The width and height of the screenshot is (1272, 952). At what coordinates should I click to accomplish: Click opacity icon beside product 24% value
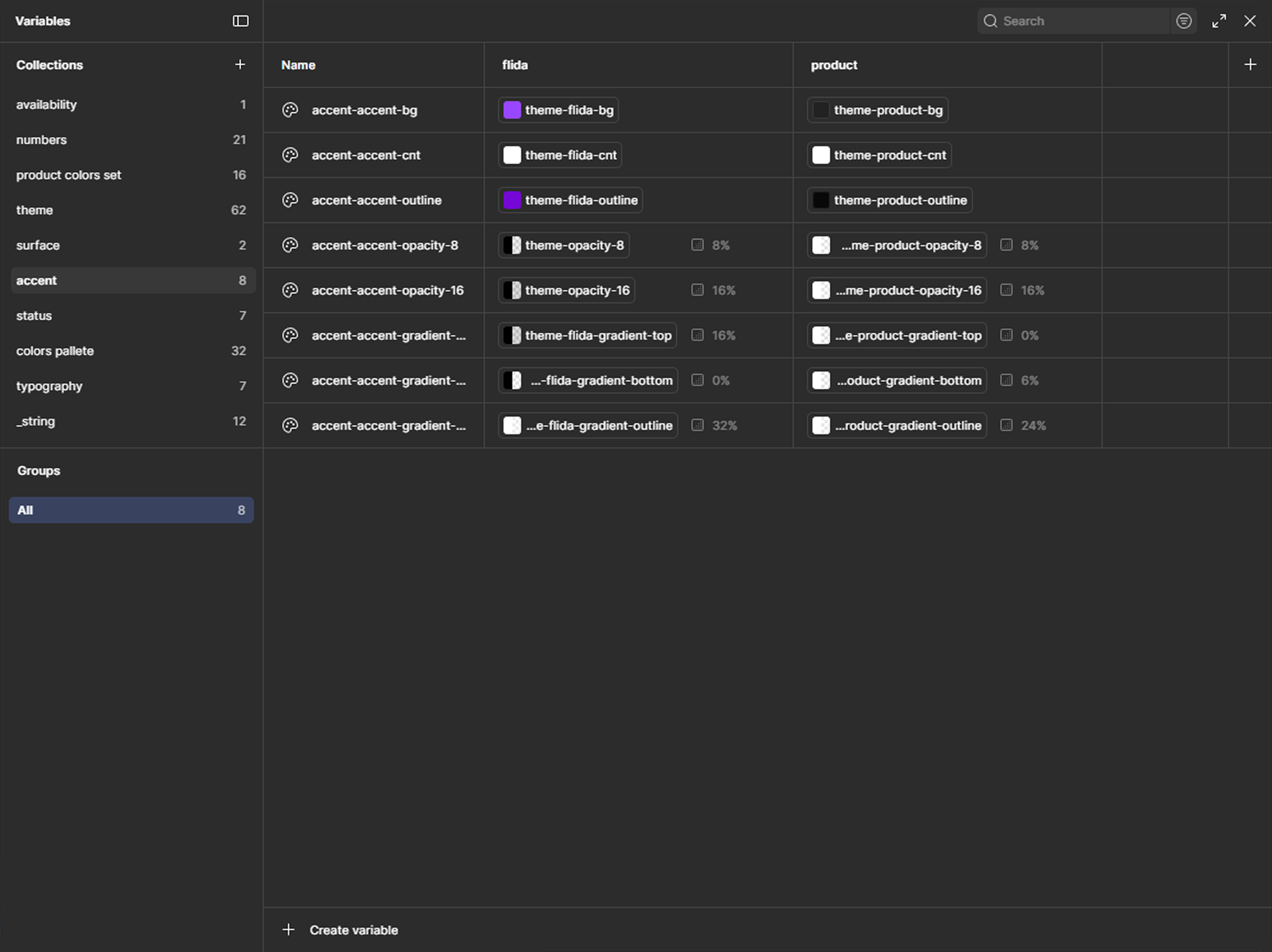[x=1006, y=425]
